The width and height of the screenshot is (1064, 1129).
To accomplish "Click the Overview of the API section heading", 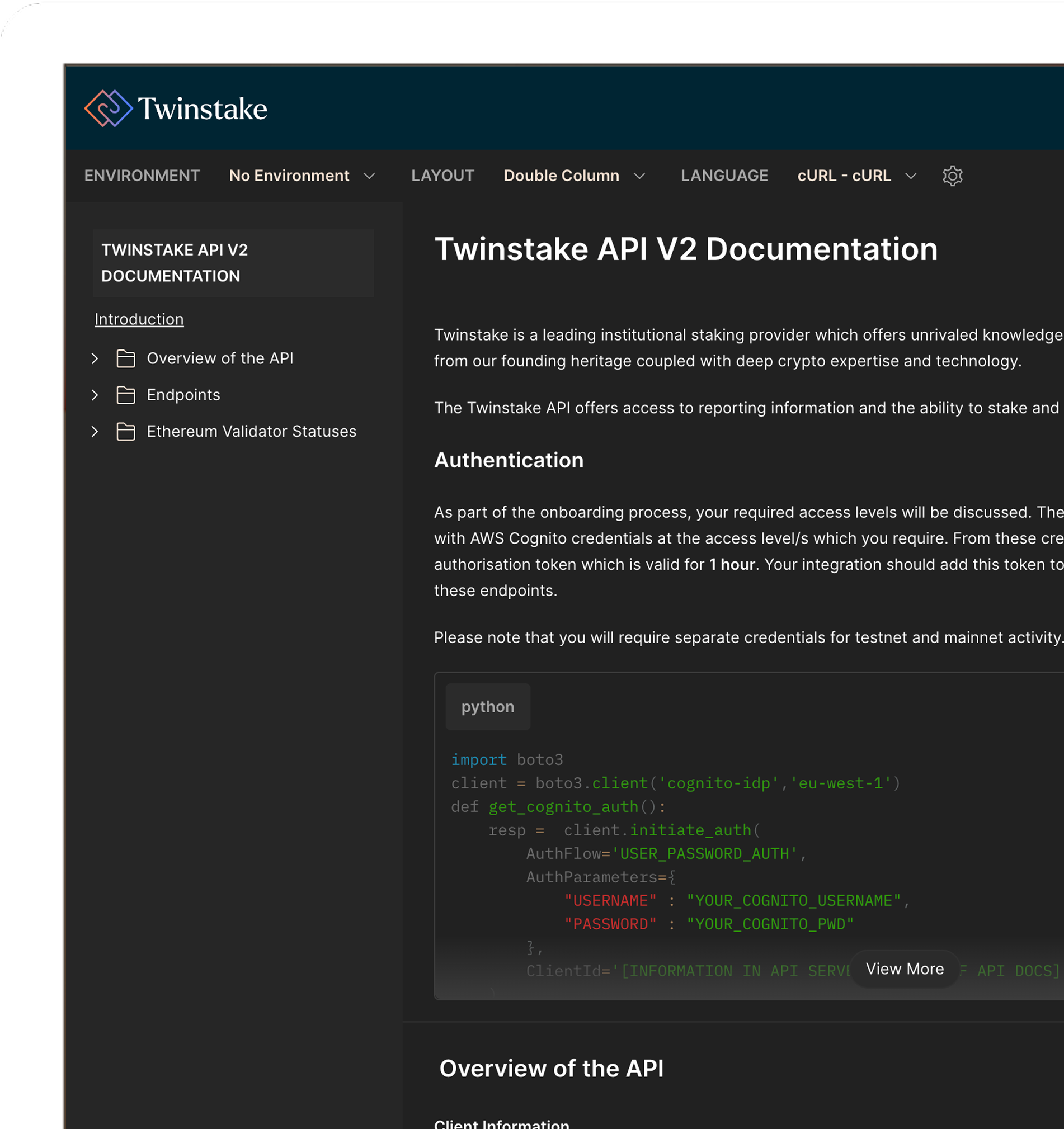I will coord(552,1068).
